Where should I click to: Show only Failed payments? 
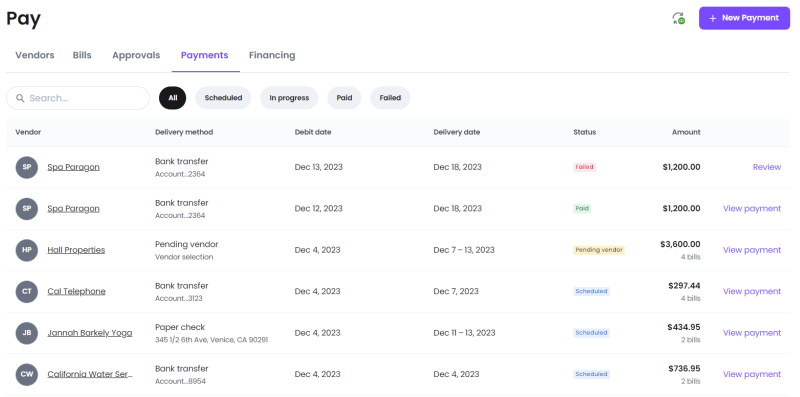[390, 98]
